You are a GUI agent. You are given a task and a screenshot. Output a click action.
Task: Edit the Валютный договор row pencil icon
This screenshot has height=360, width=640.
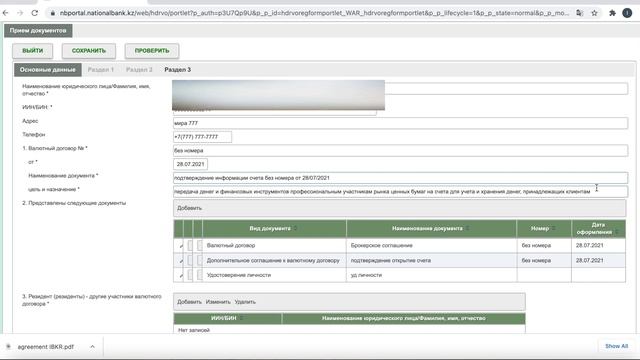click(181, 246)
